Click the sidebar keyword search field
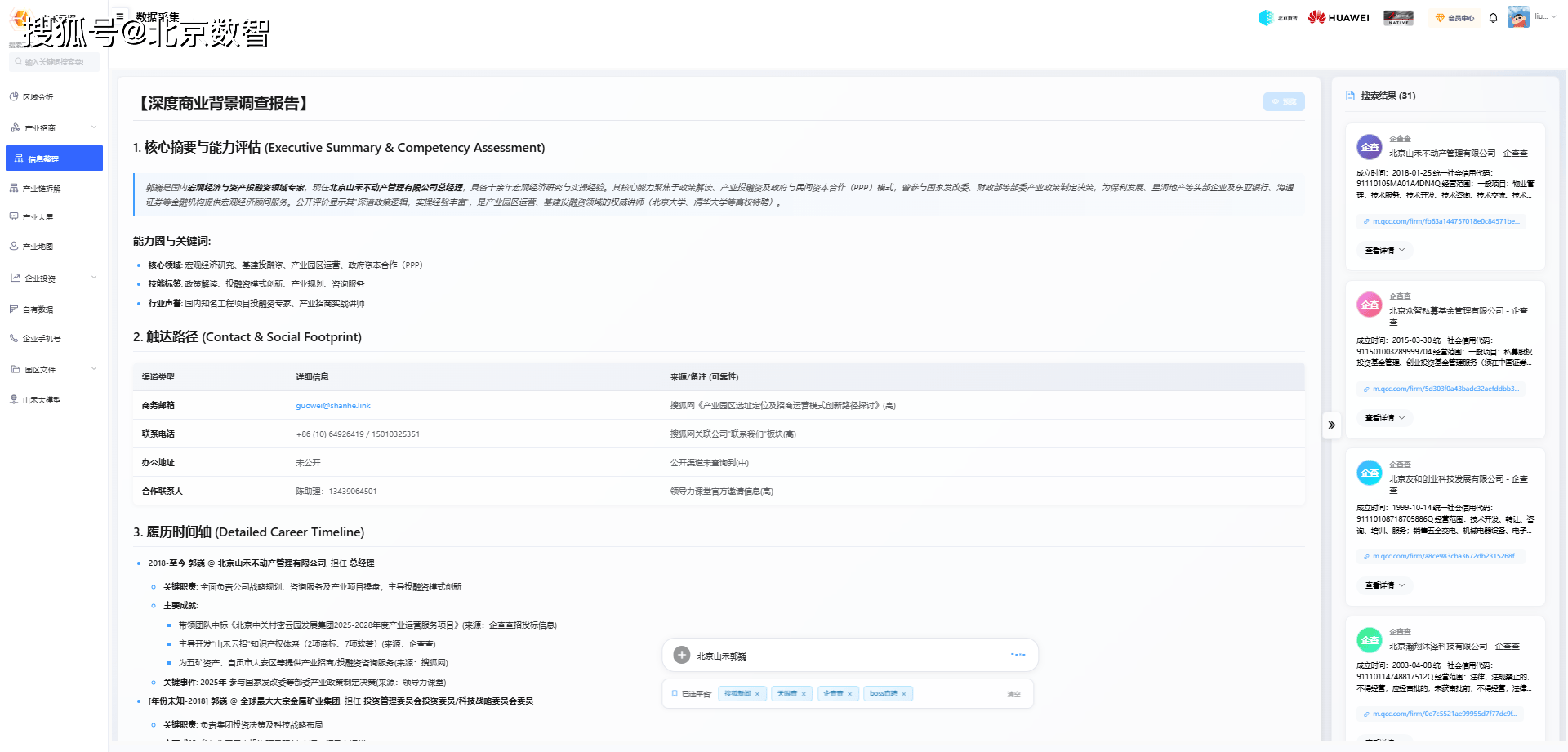This screenshot has width=1568, height=752. coord(56,62)
